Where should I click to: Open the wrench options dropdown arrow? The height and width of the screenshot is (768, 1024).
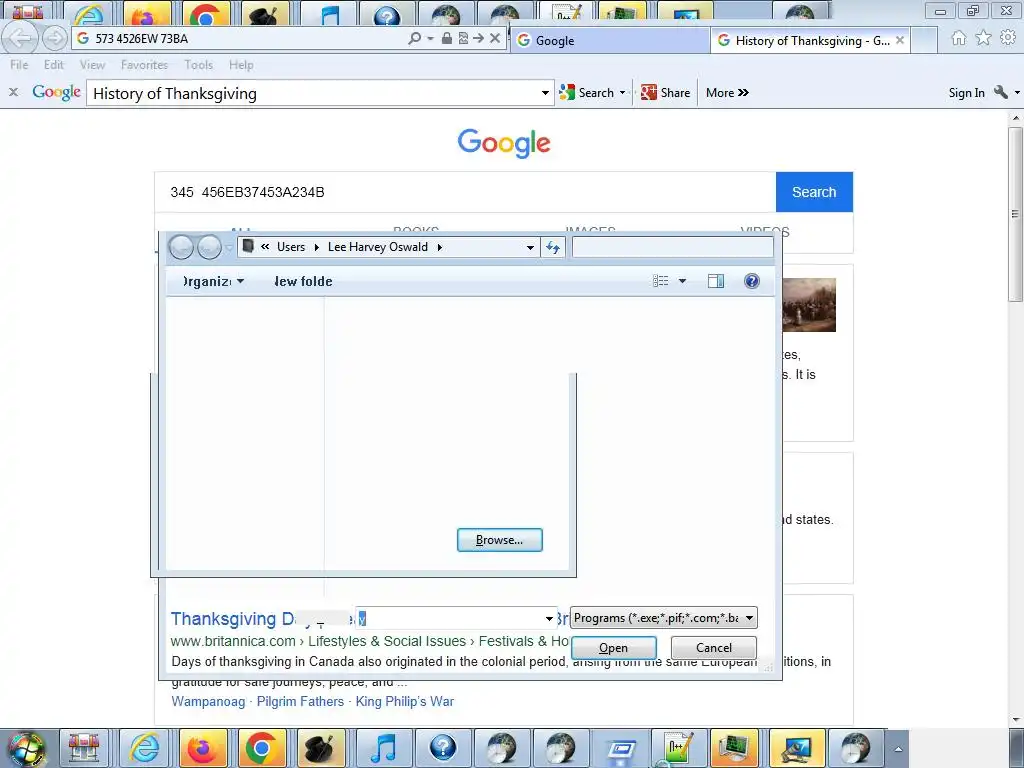point(1017,93)
